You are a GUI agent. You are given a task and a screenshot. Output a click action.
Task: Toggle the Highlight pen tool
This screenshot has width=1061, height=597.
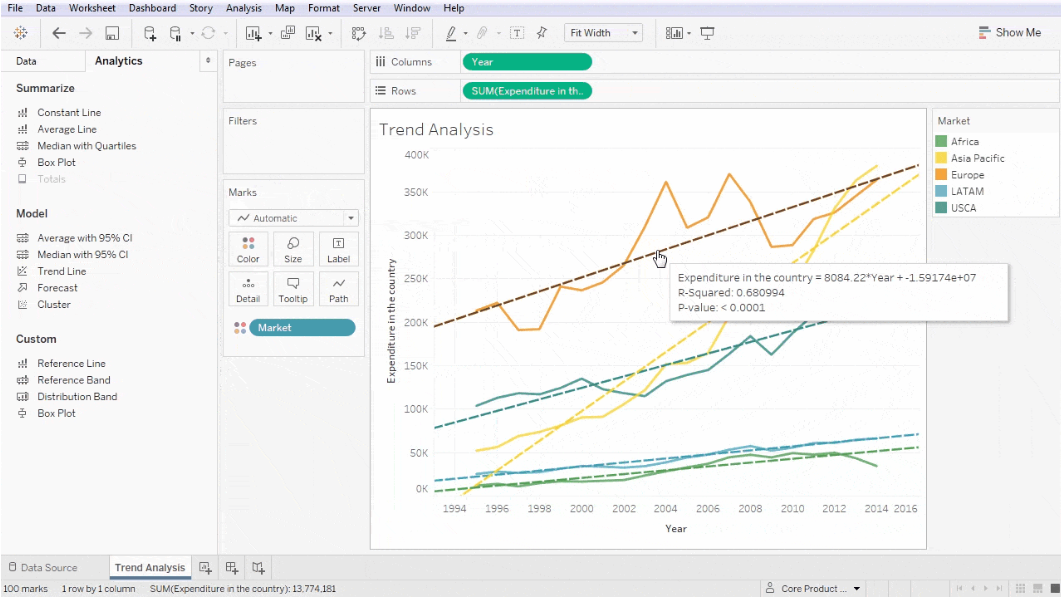pos(453,32)
